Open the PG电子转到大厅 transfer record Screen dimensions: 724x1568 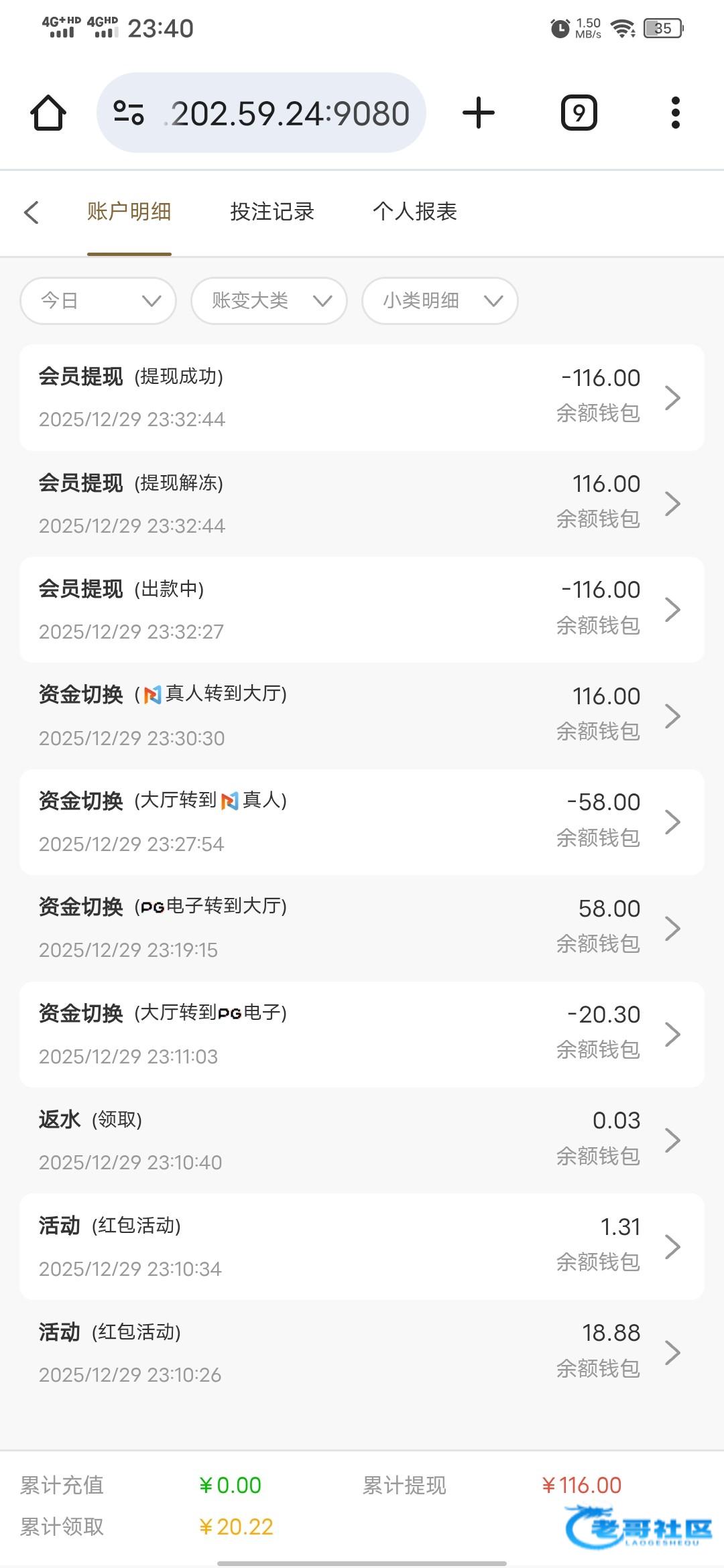362,928
